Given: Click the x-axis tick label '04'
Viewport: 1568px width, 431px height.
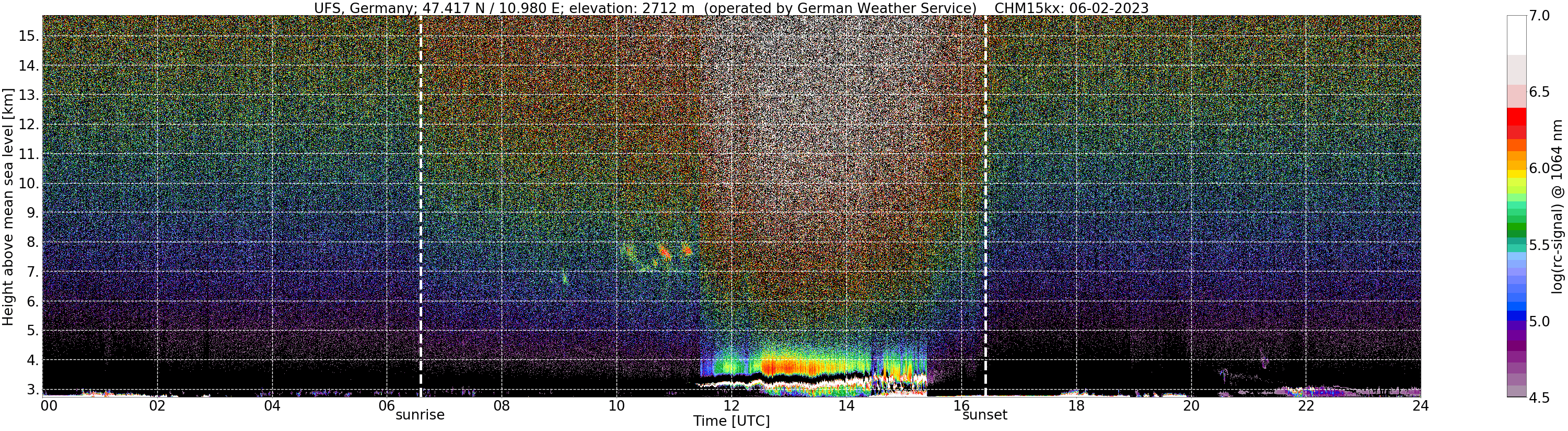Looking at the screenshot, I should pyautogui.click(x=272, y=405).
